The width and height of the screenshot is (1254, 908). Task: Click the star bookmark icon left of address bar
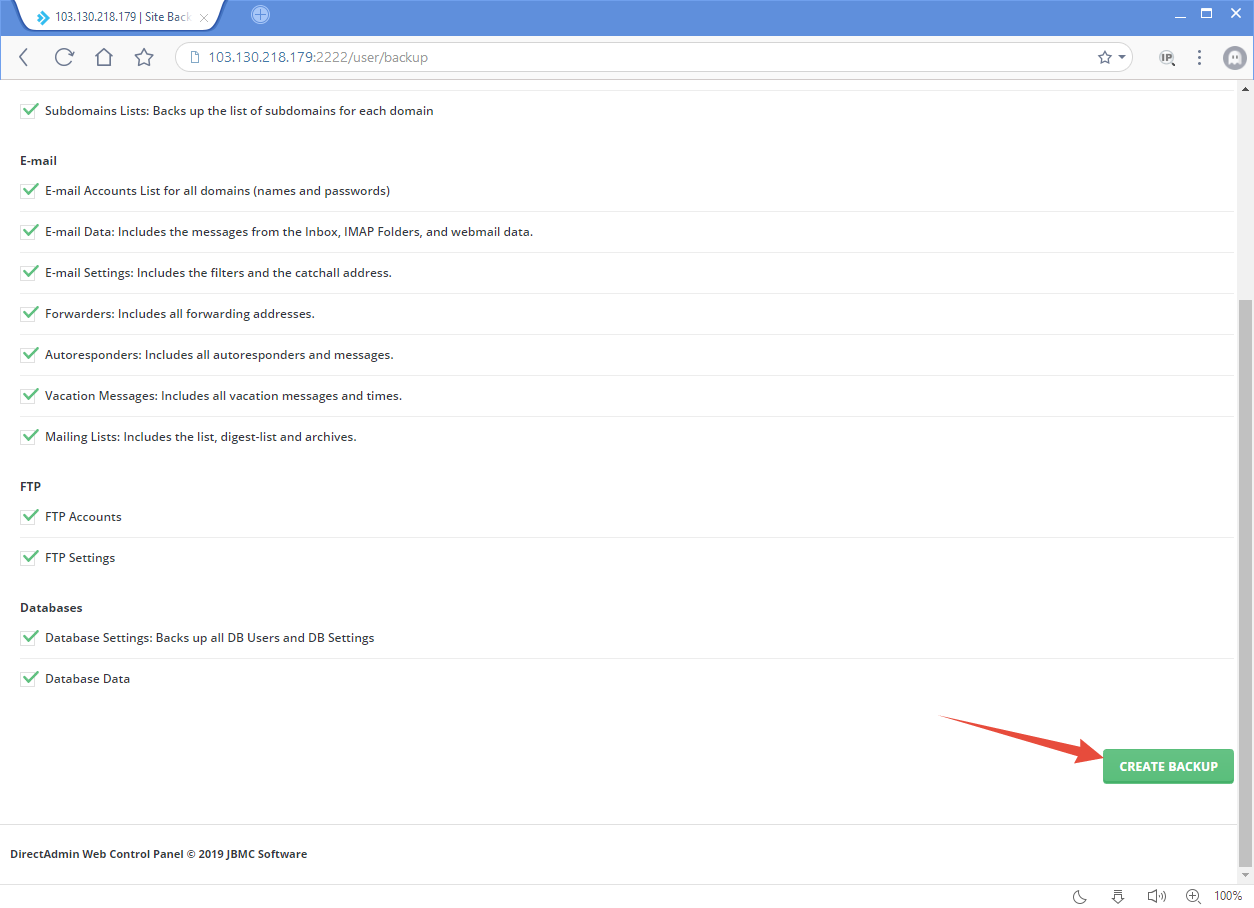tap(144, 57)
